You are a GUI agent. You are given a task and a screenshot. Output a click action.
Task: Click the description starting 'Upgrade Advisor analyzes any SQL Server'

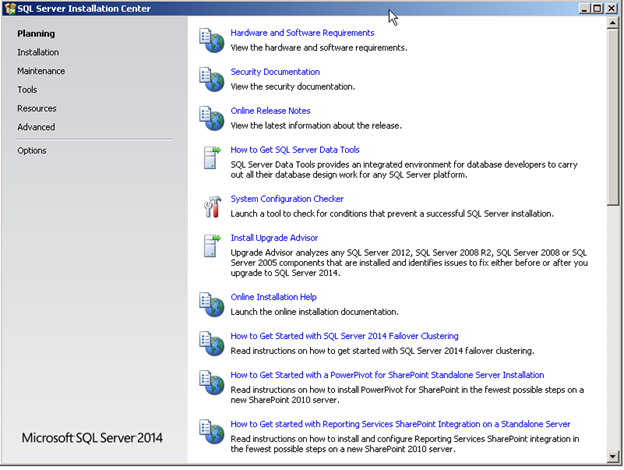[x=409, y=263]
